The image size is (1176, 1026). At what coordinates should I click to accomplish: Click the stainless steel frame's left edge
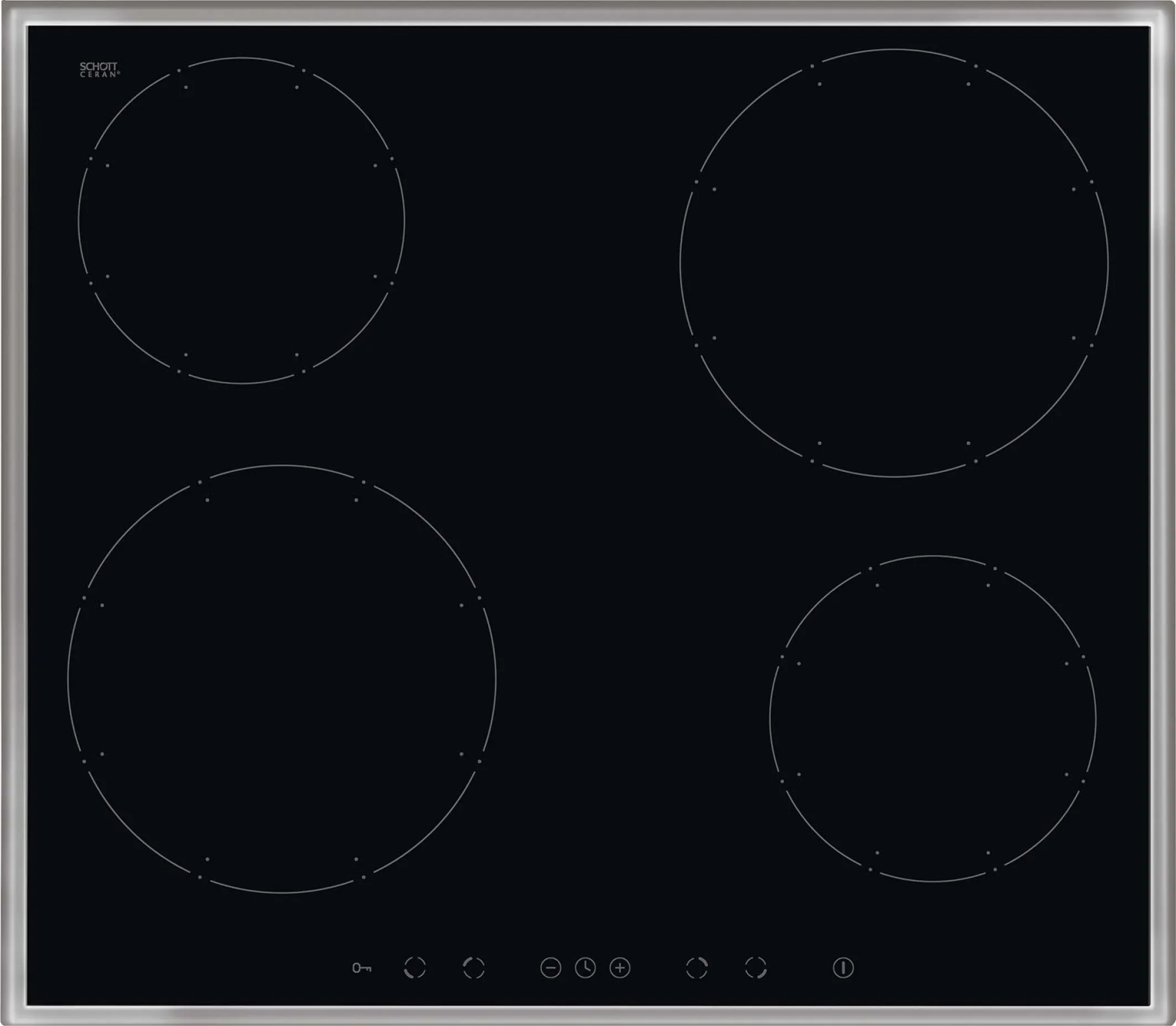[14, 513]
